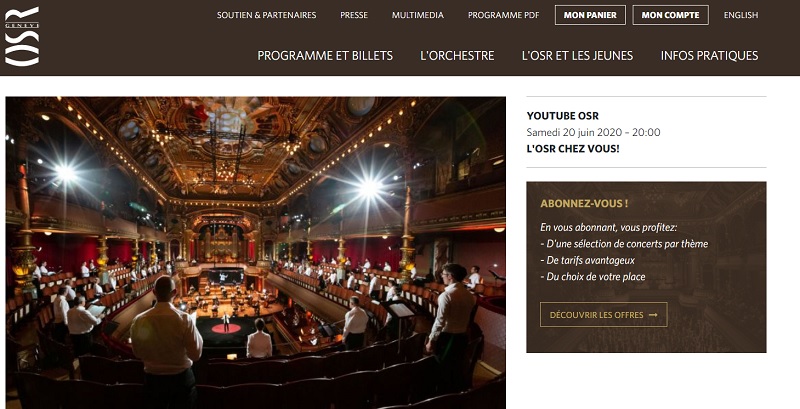Click the 'Du choix de votre place' line
This screenshot has height=409, width=800.
pyautogui.click(x=593, y=277)
